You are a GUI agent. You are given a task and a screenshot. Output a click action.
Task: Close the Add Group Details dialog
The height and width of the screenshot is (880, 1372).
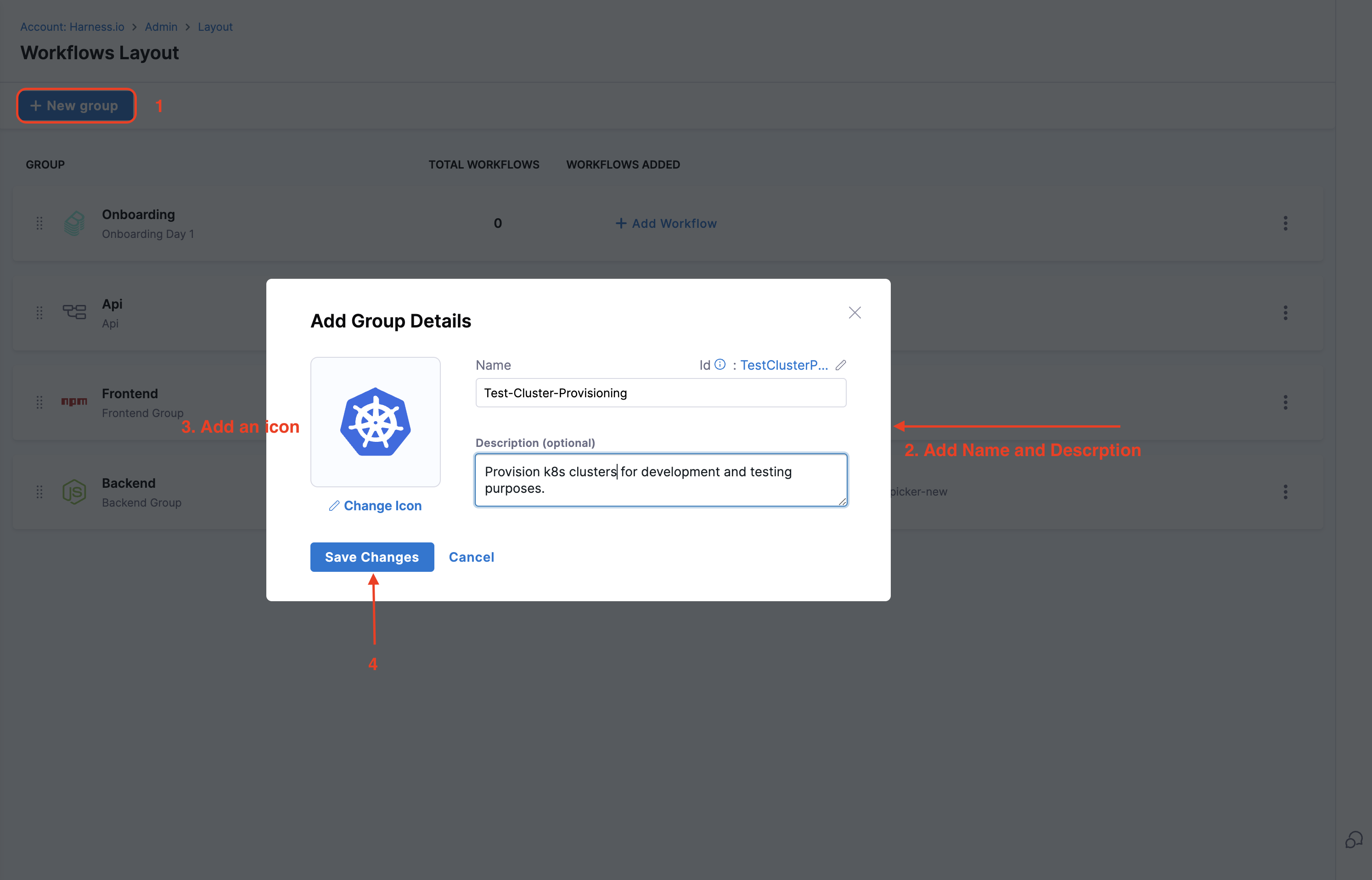(854, 313)
